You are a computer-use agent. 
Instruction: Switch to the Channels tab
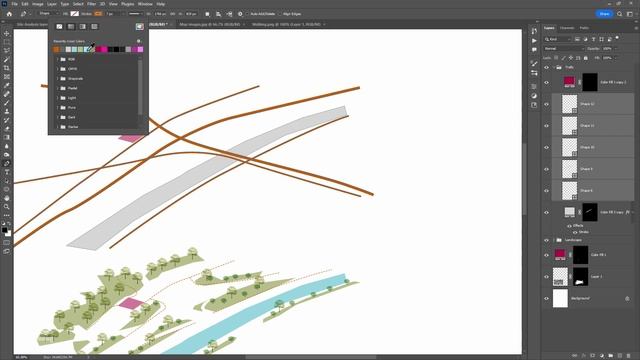[567, 28]
